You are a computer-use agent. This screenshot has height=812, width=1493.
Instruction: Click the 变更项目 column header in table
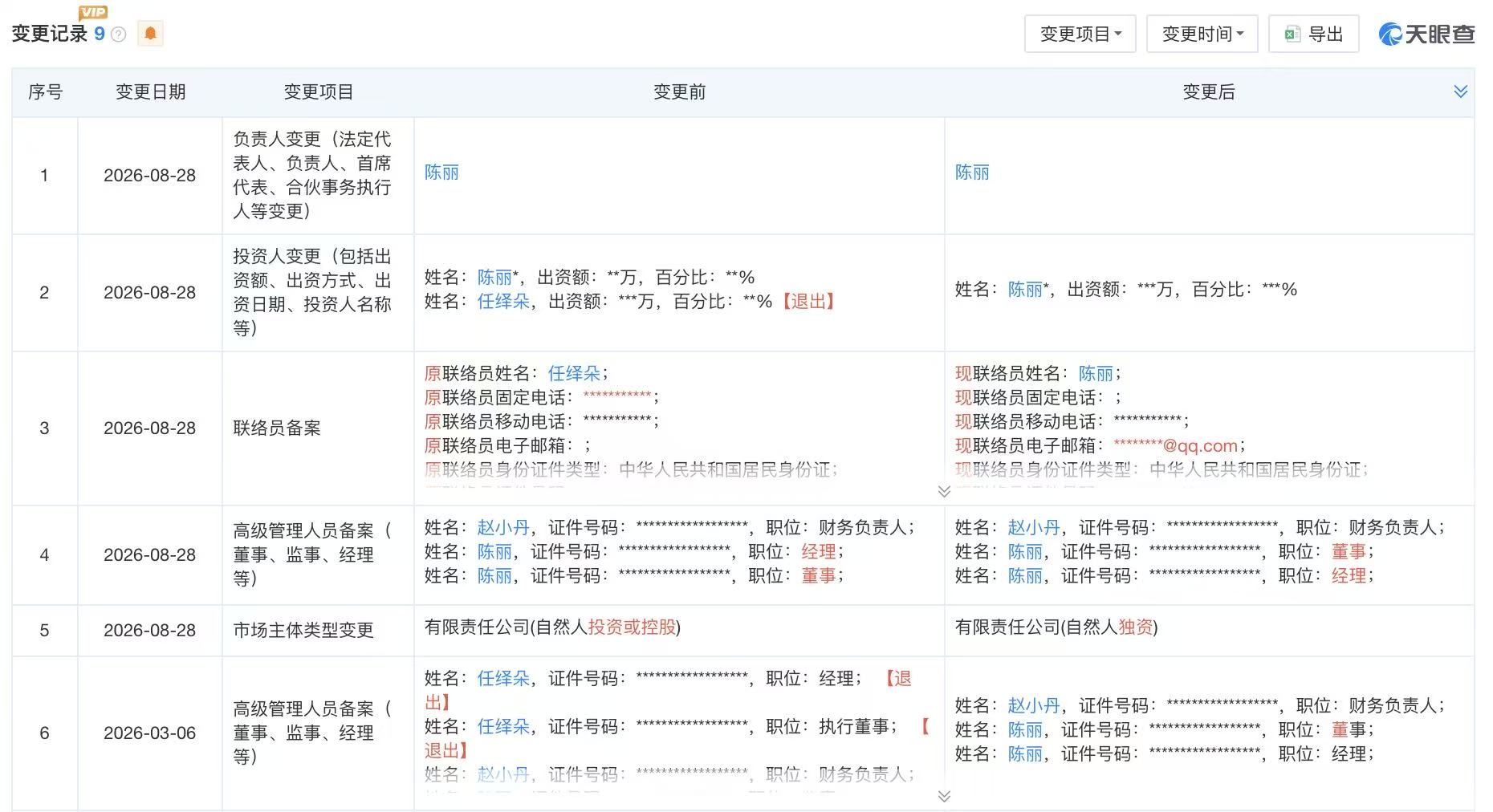click(319, 92)
